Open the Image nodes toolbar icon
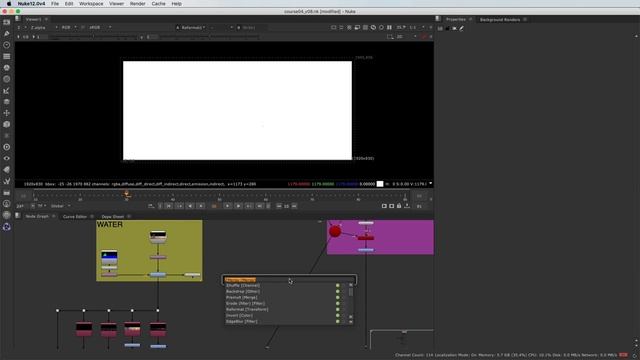Screen dimensions: 640x360 coord(7,22)
